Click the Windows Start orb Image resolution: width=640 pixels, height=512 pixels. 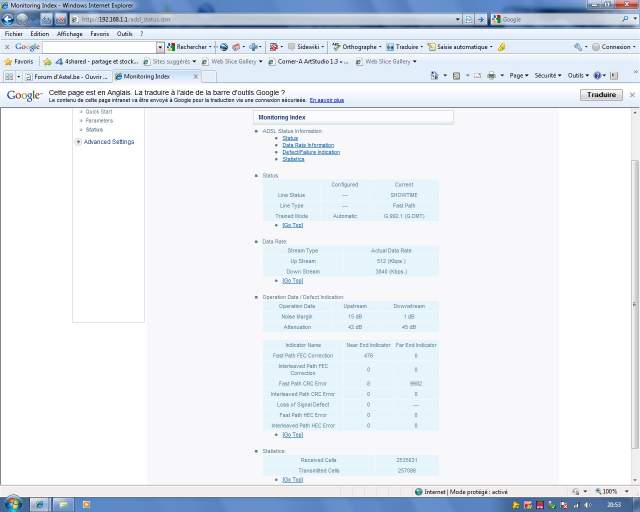pos(13,502)
